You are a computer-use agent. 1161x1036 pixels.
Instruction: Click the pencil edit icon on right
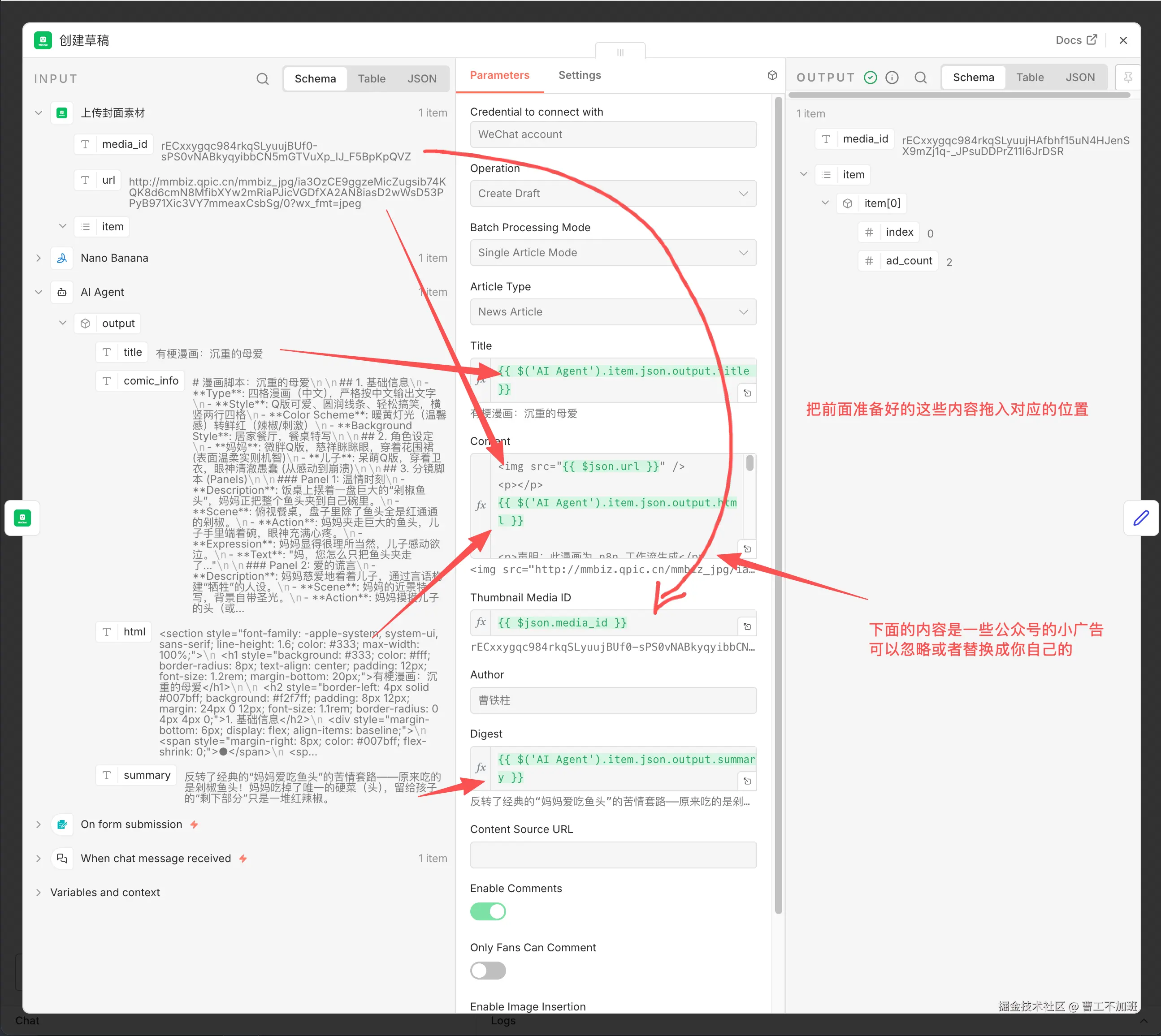1140,518
